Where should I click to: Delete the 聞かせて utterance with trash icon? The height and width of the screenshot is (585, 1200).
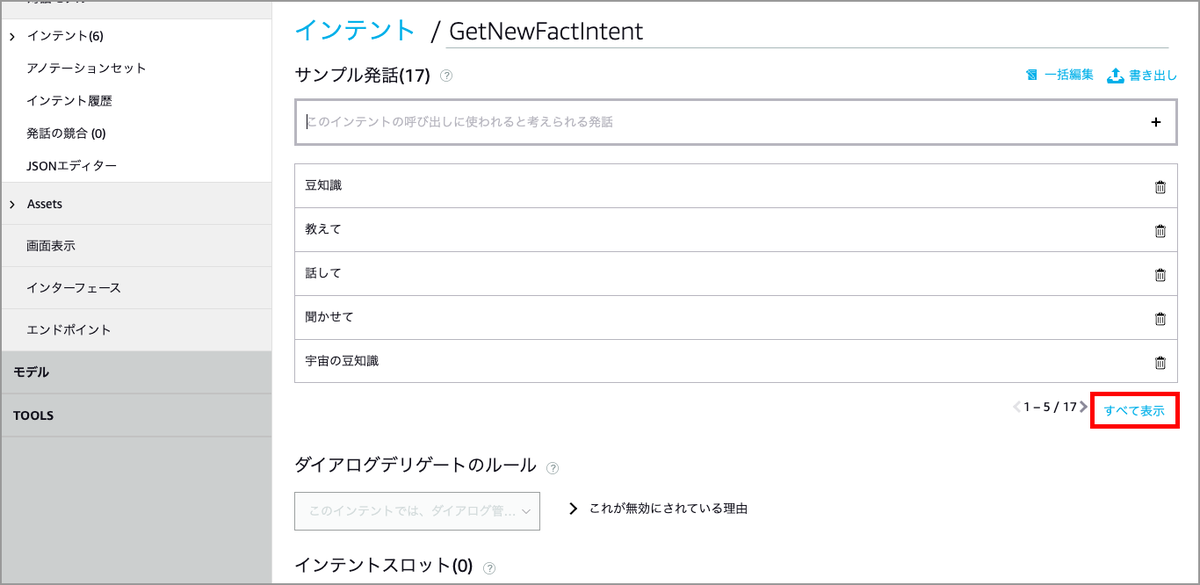[x=1160, y=317]
